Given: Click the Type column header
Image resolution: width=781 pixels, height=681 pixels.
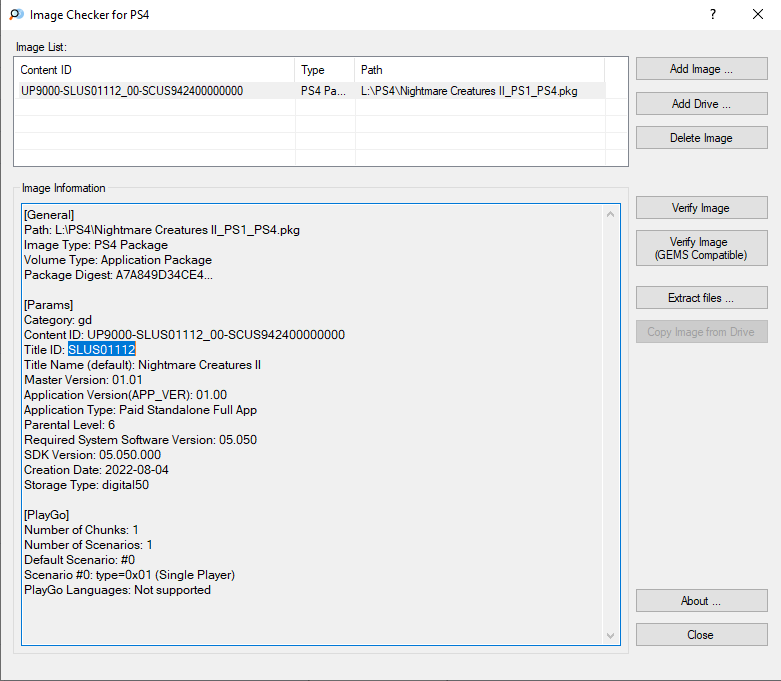Looking at the screenshot, I should coord(325,70).
